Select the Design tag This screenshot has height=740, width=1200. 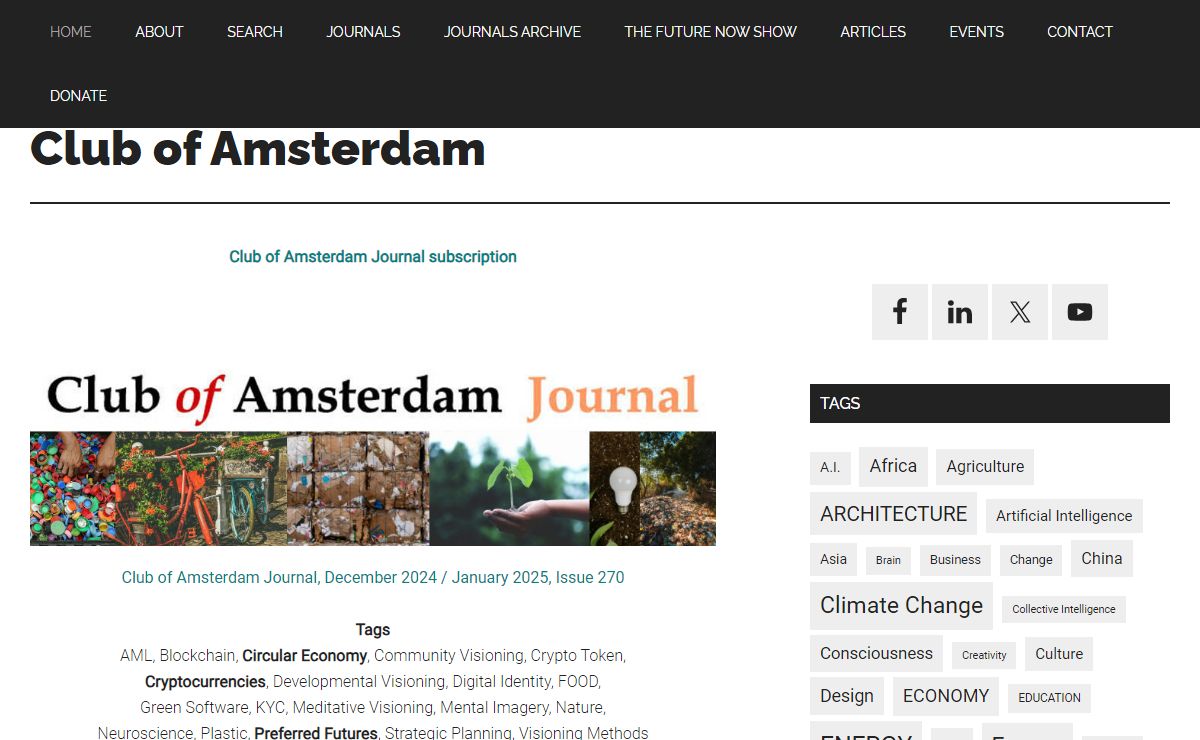pyautogui.click(x=847, y=696)
